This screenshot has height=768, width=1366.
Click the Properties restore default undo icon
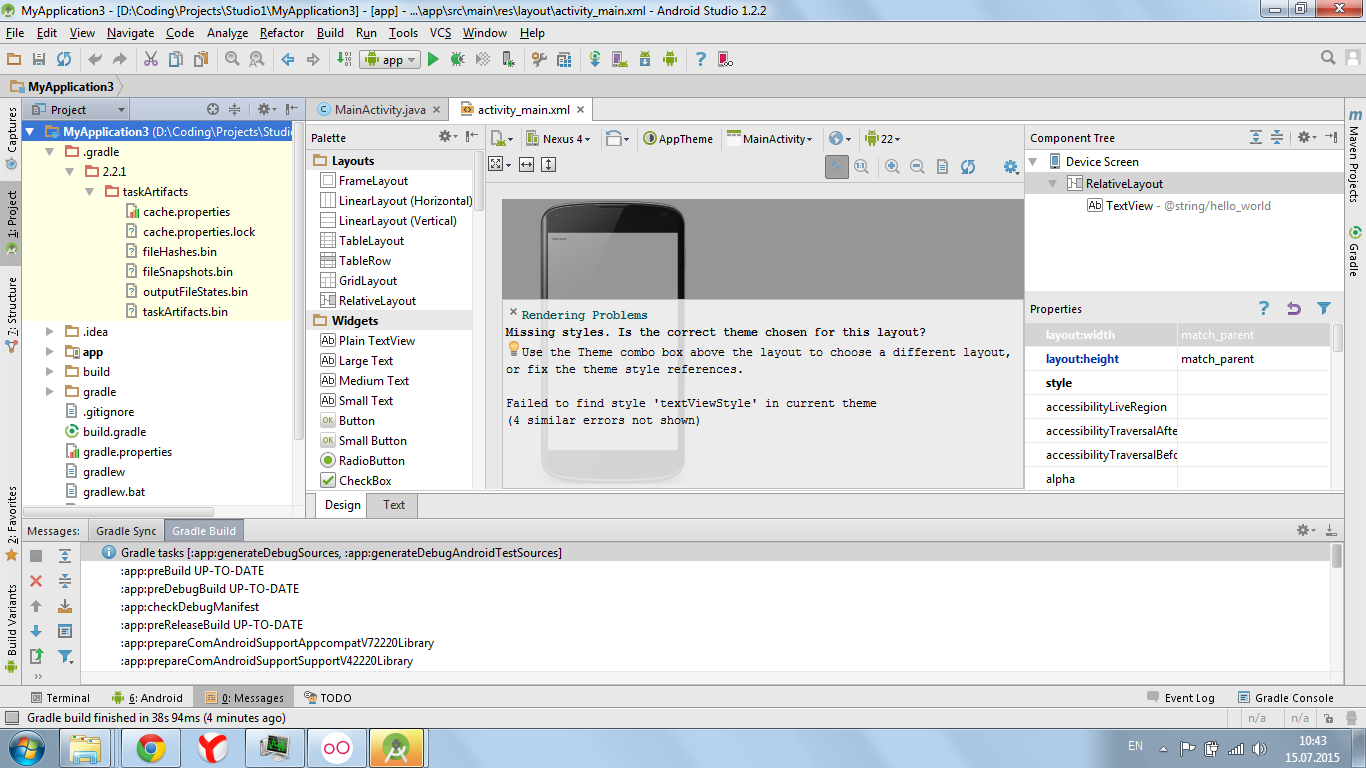[x=1294, y=309]
